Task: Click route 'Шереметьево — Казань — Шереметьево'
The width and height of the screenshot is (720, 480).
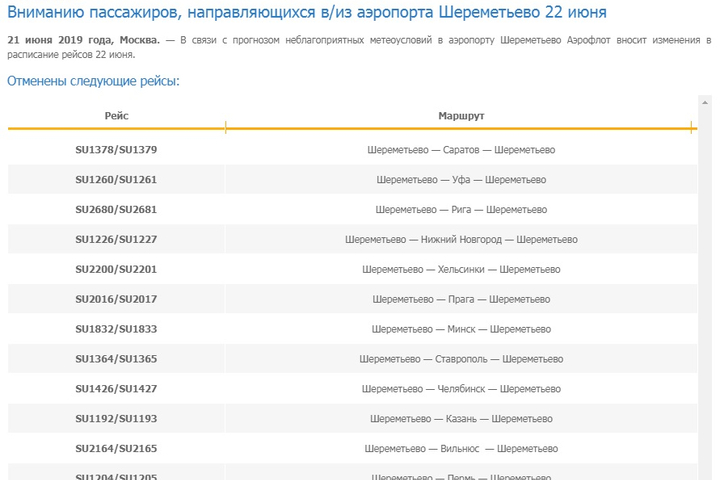Action: [461, 418]
